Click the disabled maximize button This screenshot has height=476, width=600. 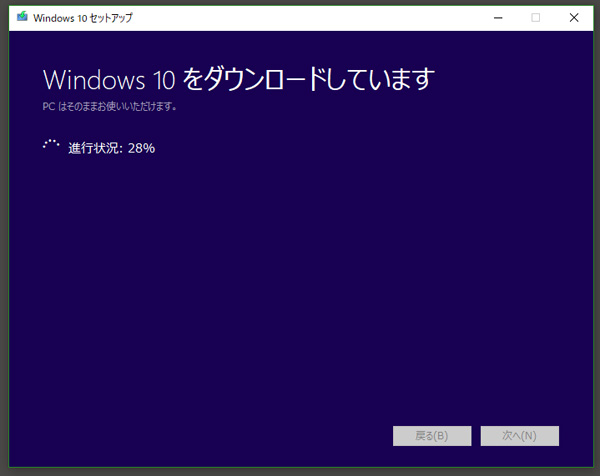point(536,18)
